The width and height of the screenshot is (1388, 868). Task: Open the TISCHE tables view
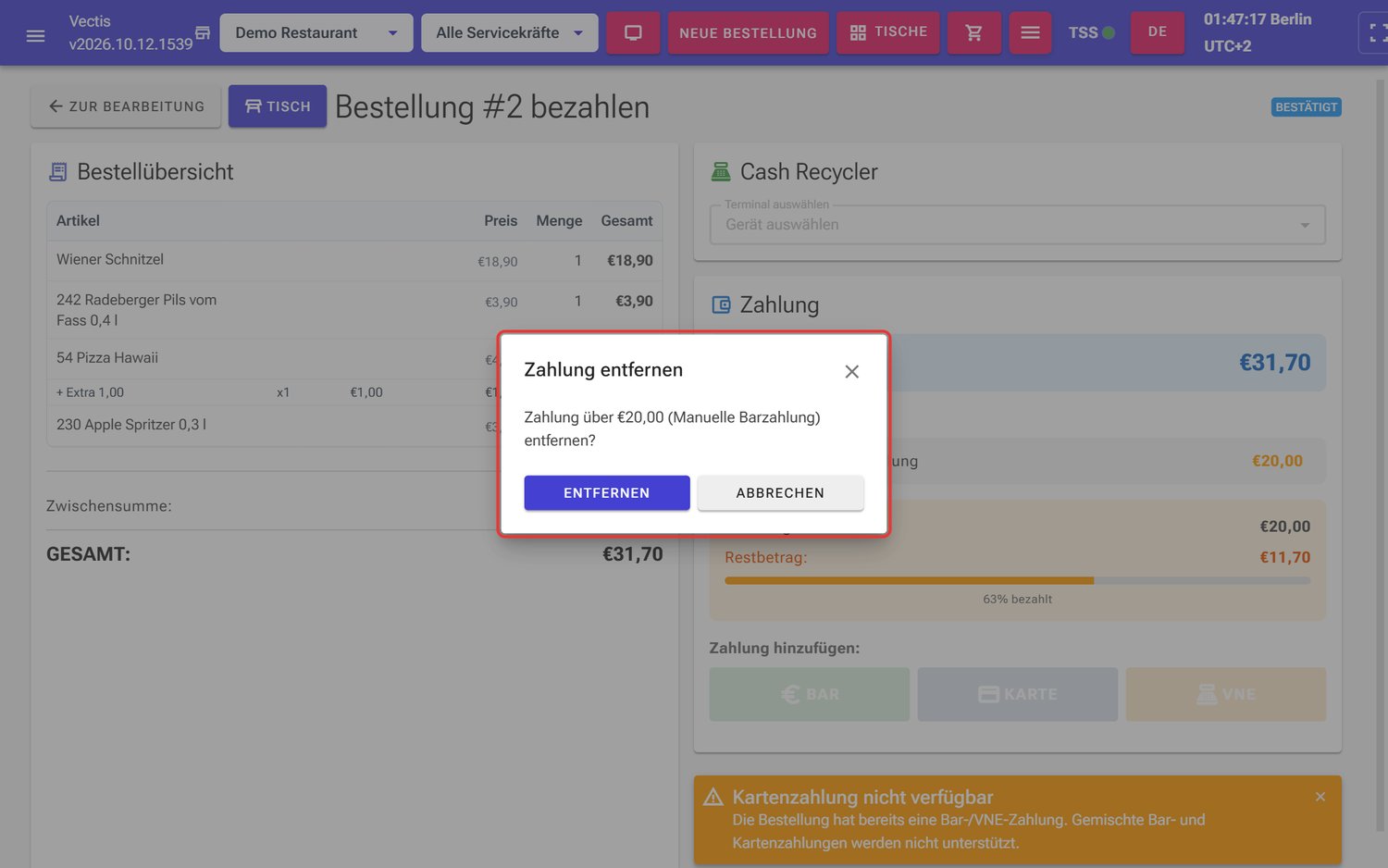pyautogui.click(x=888, y=32)
